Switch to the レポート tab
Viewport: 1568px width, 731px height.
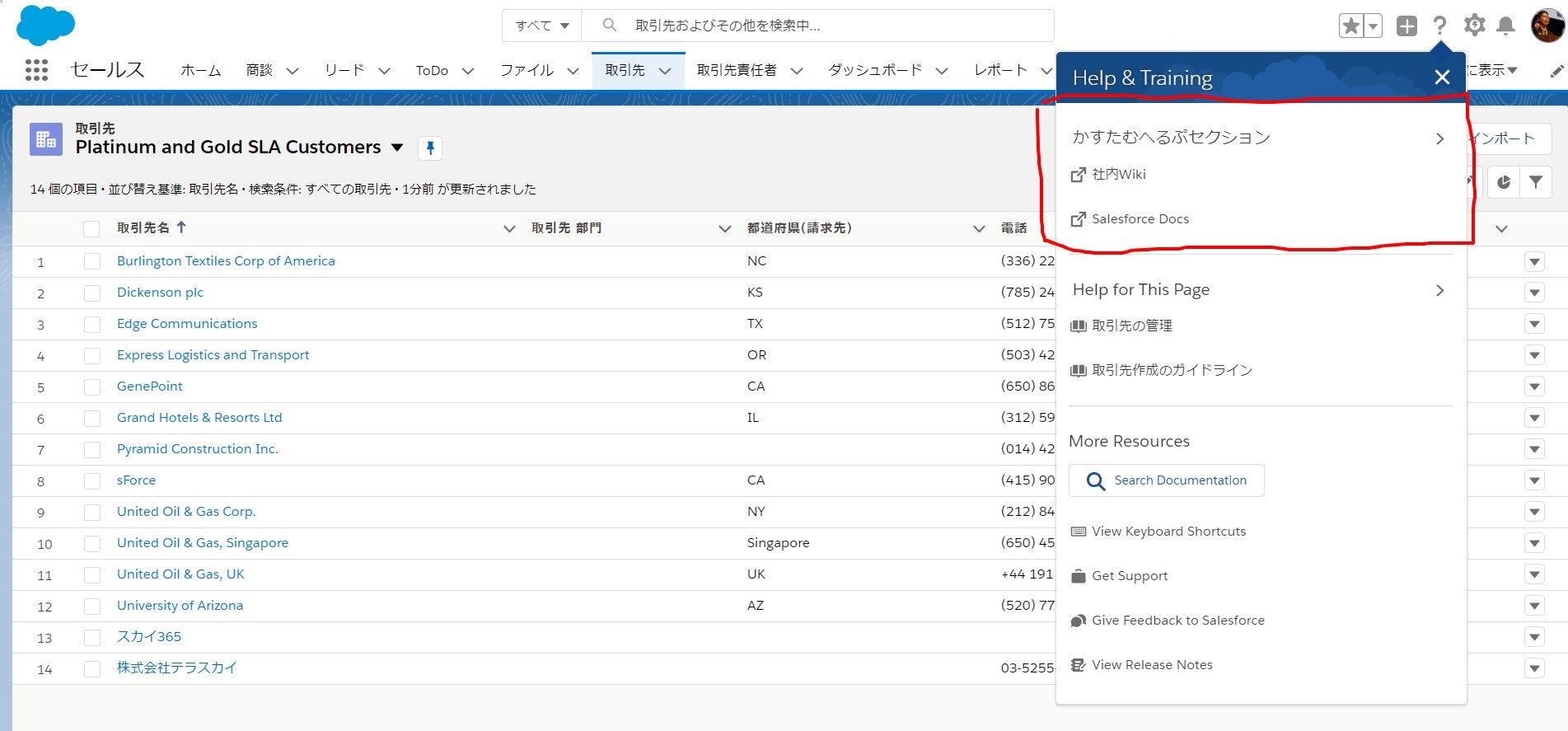point(1000,70)
